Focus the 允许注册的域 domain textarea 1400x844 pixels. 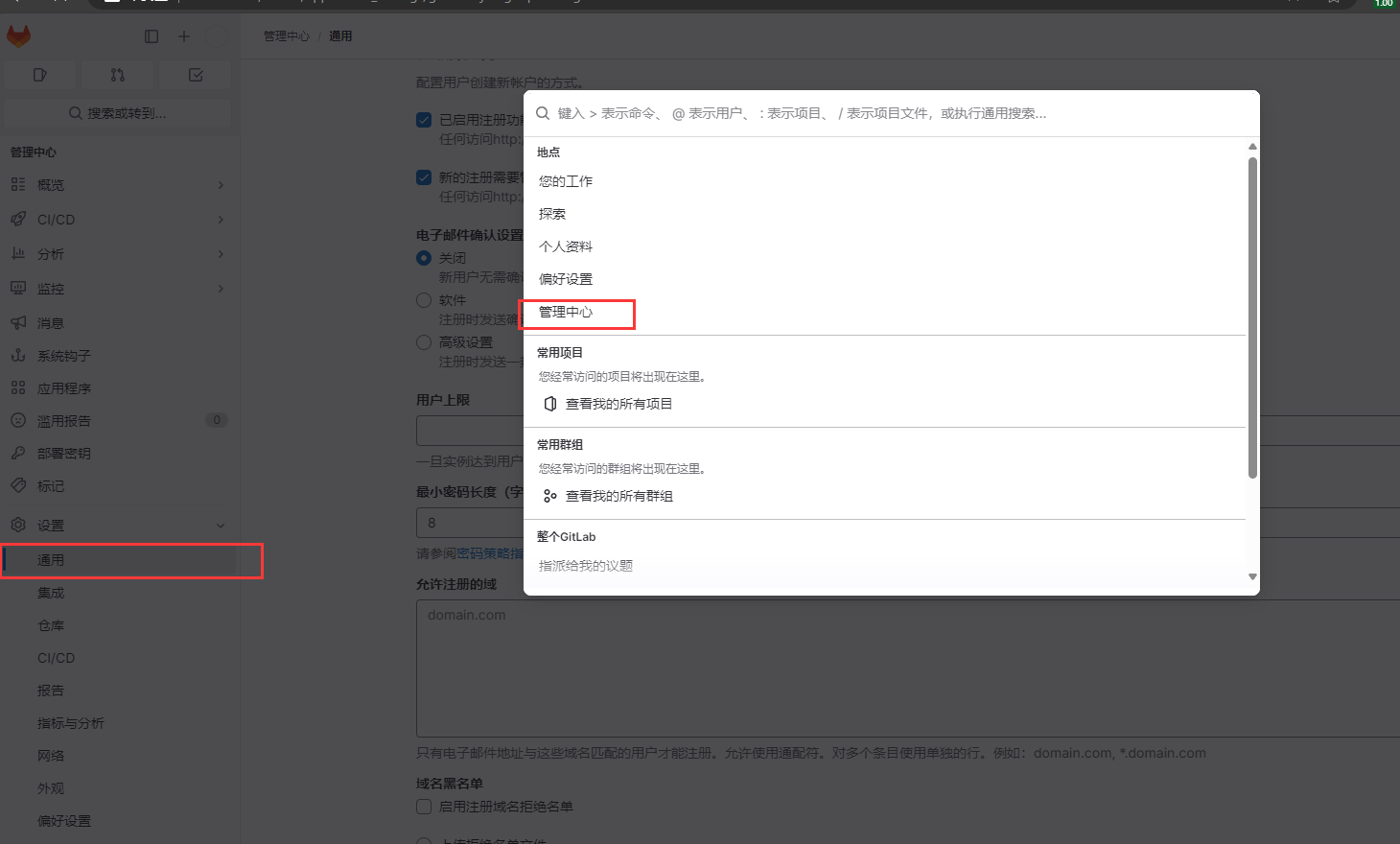(x=908, y=668)
